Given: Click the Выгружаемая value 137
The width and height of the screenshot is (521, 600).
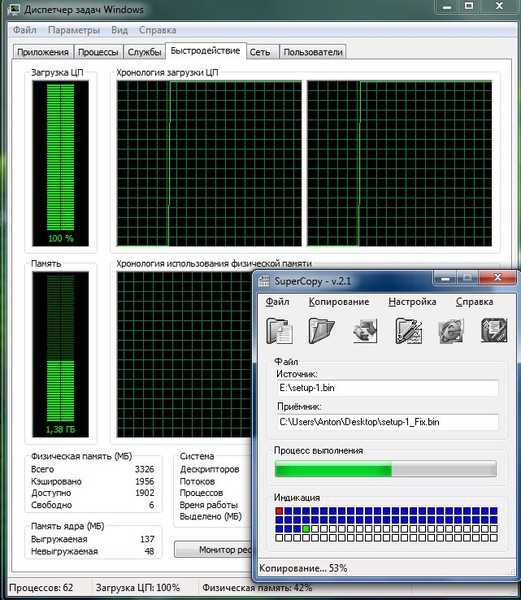Looking at the screenshot, I should click(147, 539).
